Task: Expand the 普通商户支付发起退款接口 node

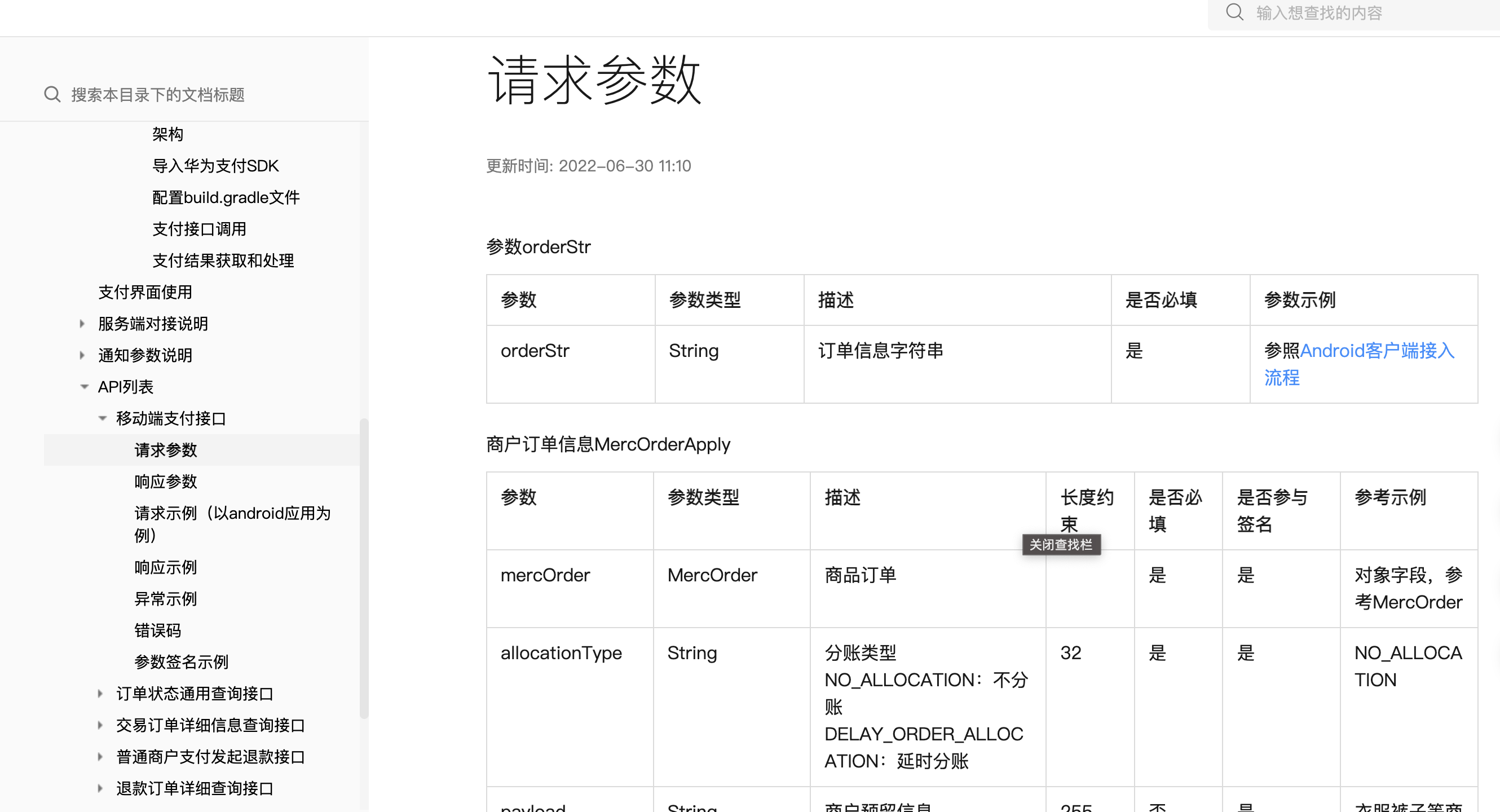Action: pyautogui.click(x=100, y=757)
